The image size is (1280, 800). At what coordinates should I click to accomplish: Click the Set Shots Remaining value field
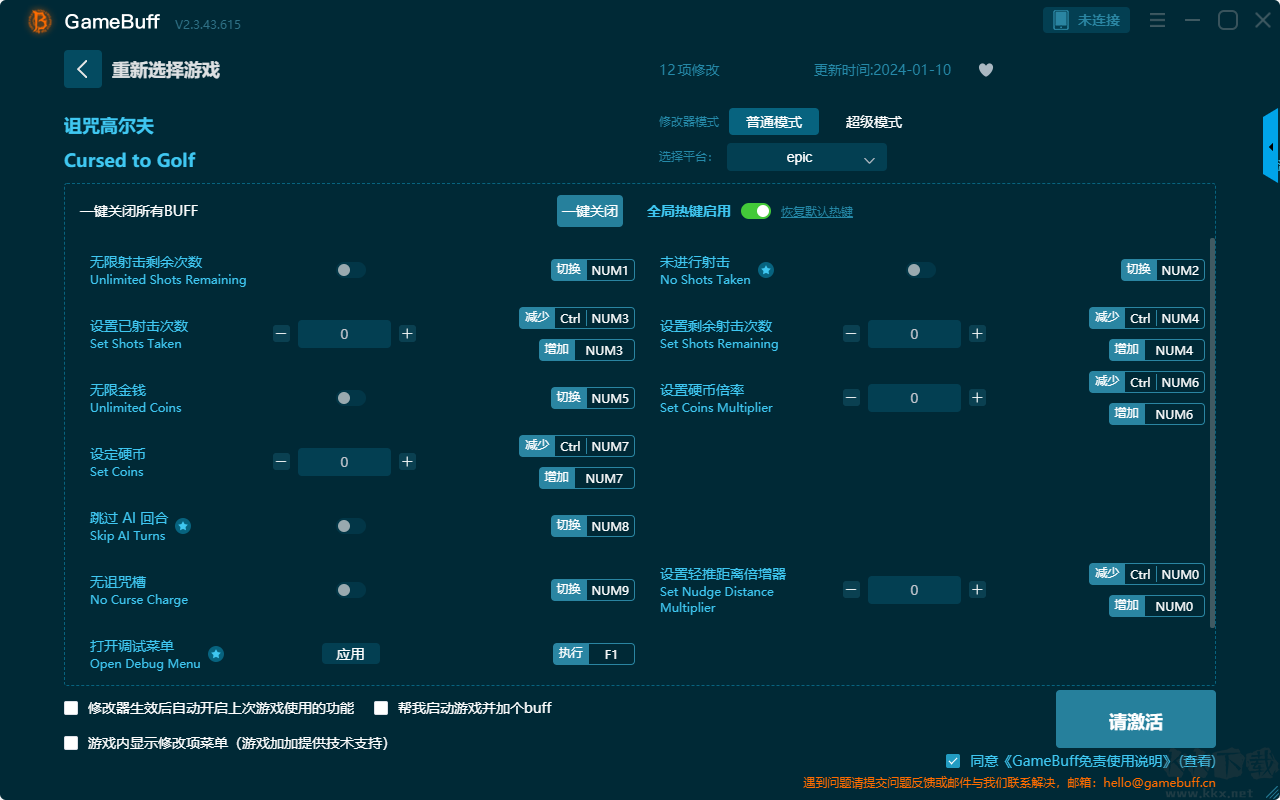(914, 334)
